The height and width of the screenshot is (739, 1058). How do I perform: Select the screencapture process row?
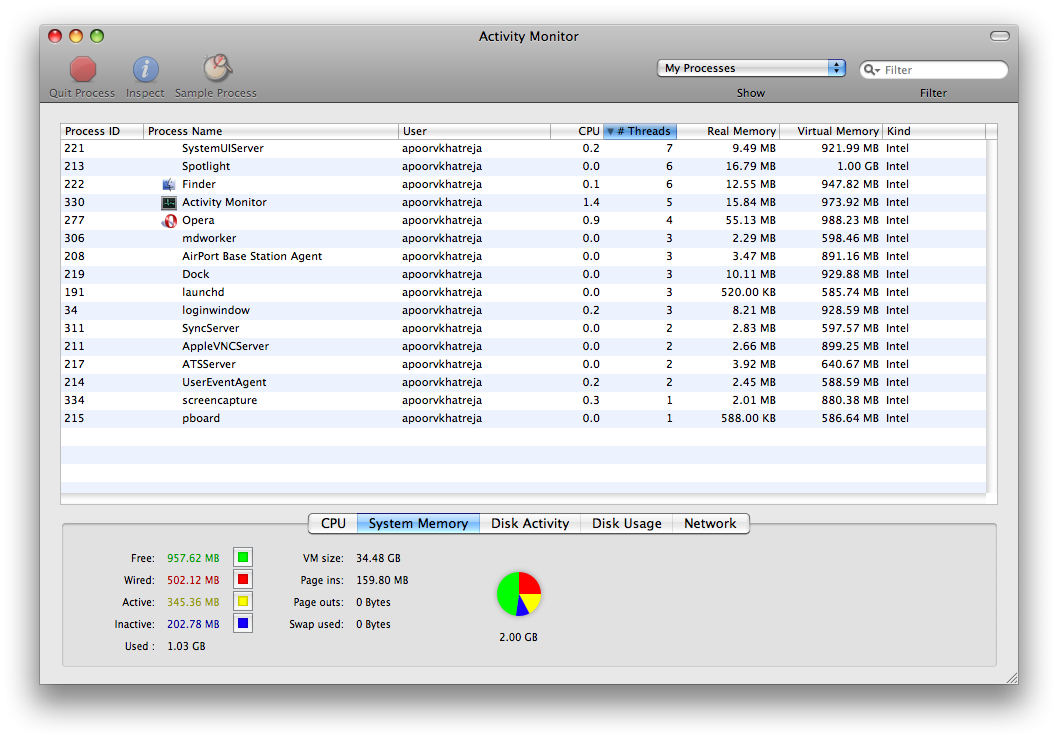[x=523, y=400]
